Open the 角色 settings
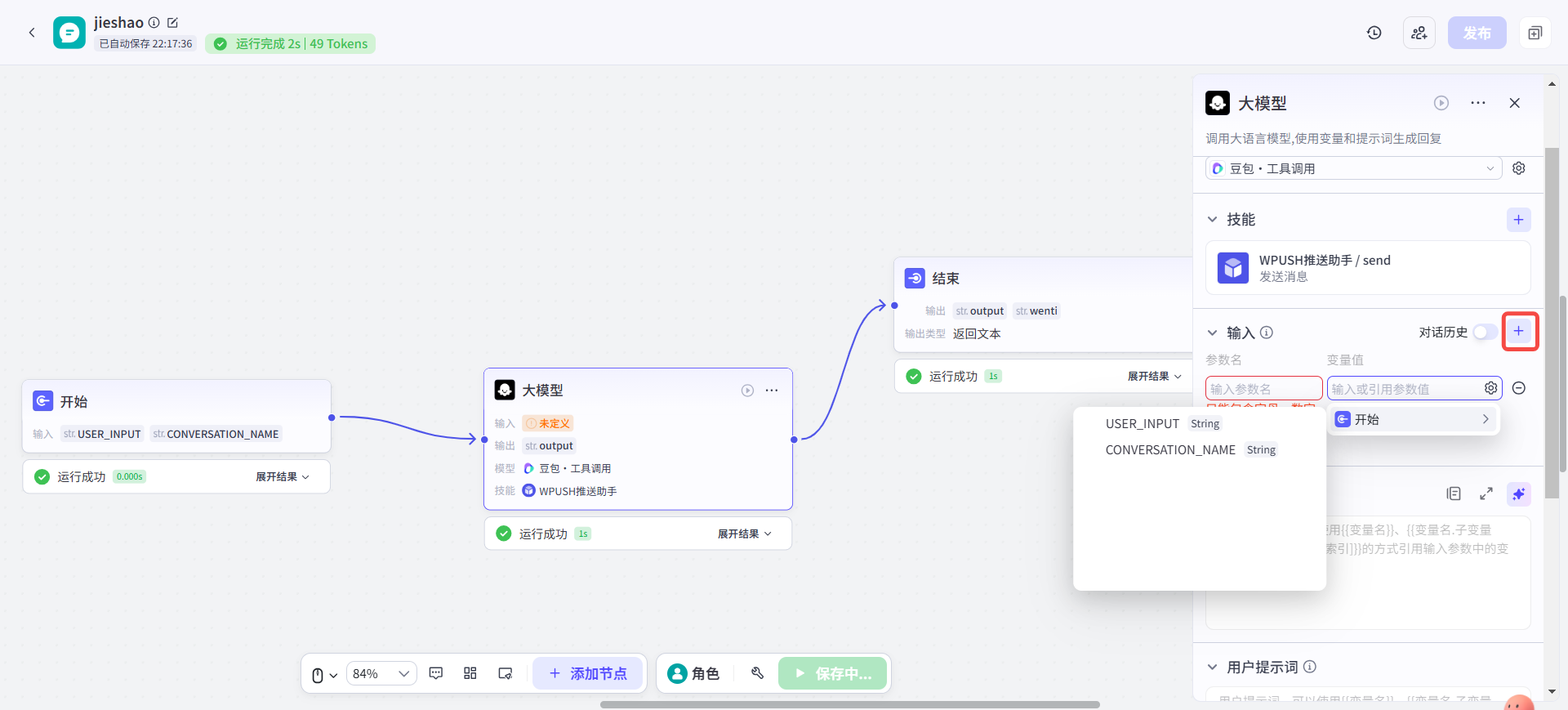The height and width of the screenshot is (710, 1568). point(693,673)
